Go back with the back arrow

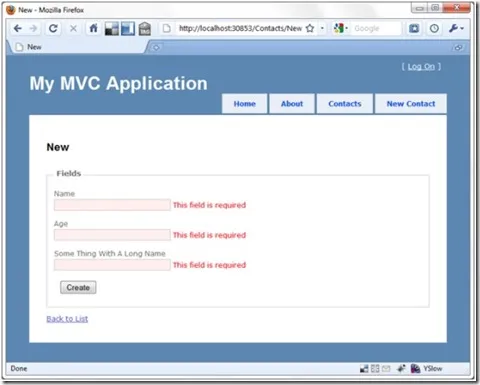(x=18, y=29)
